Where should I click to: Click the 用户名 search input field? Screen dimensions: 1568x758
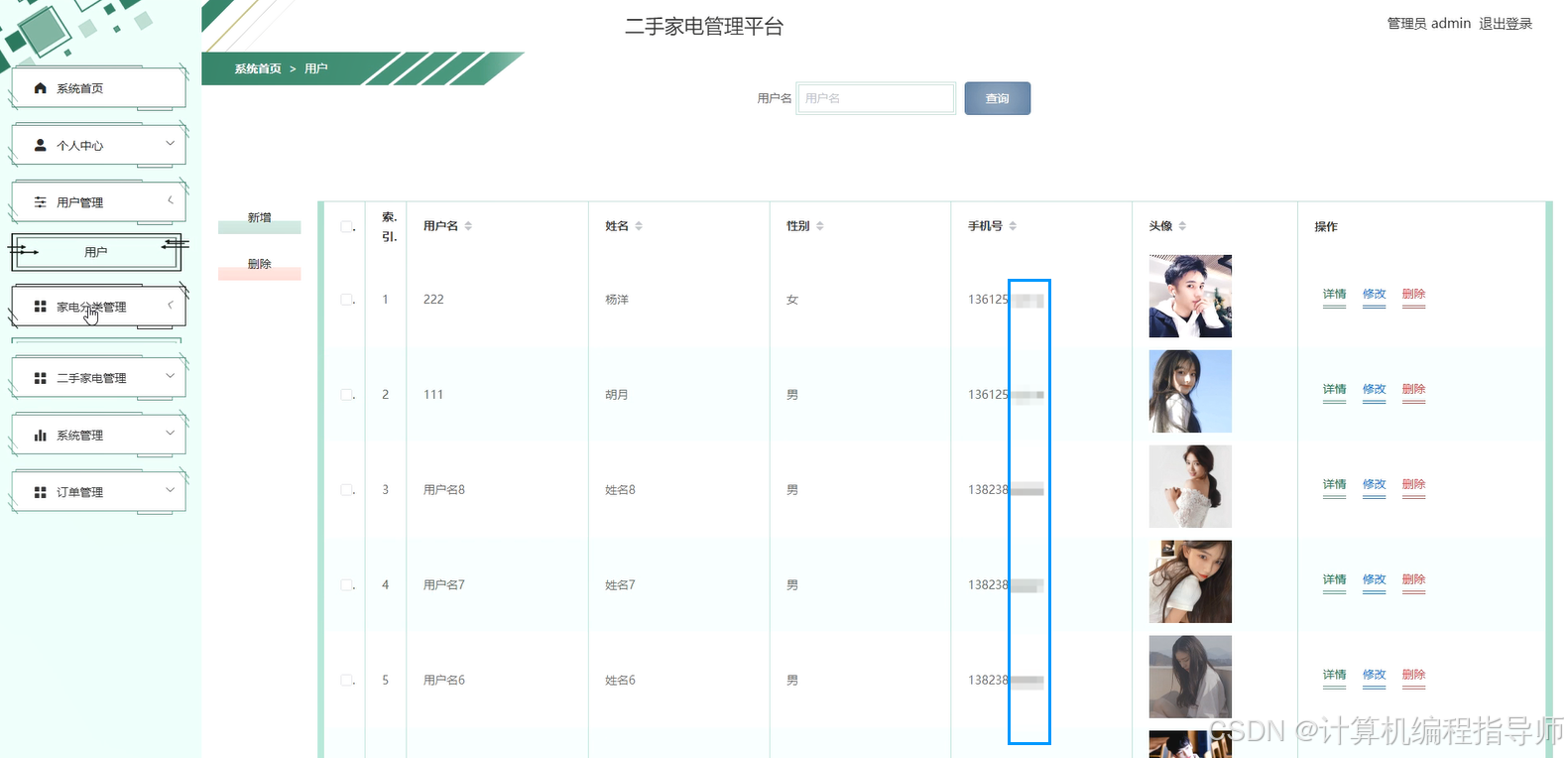(x=876, y=98)
